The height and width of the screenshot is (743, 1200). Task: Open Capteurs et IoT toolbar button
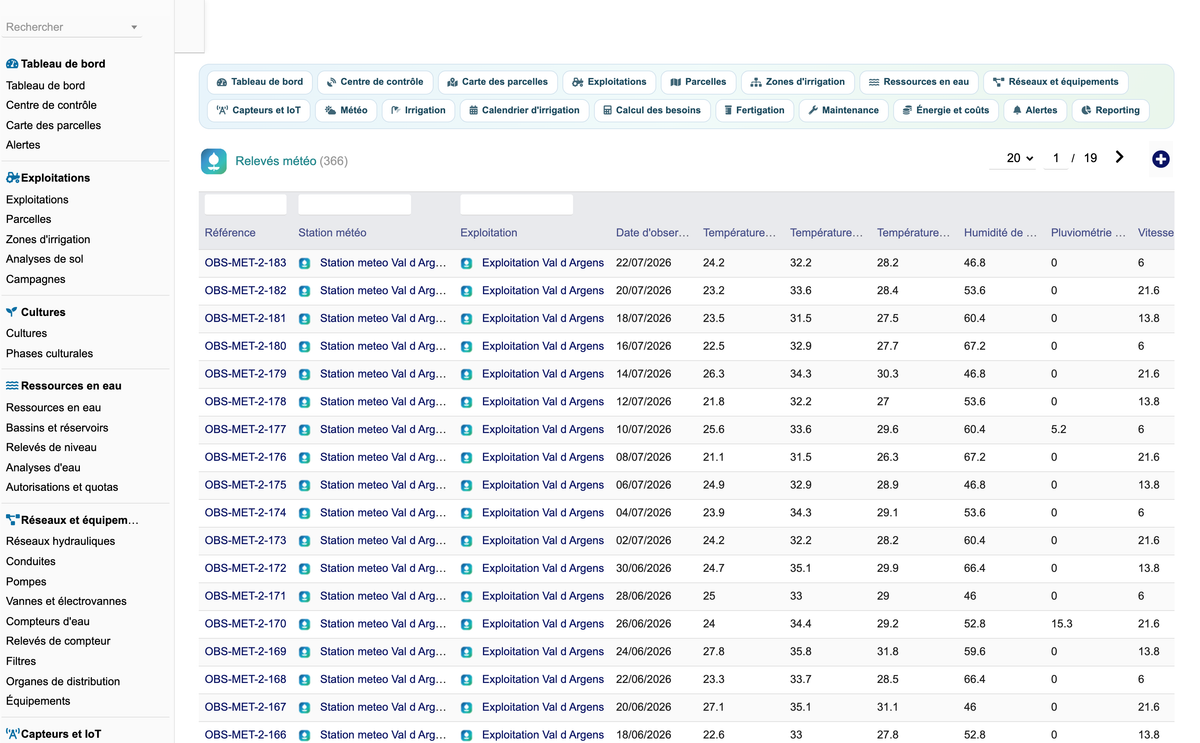pyautogui.click(x=258, y=110)
